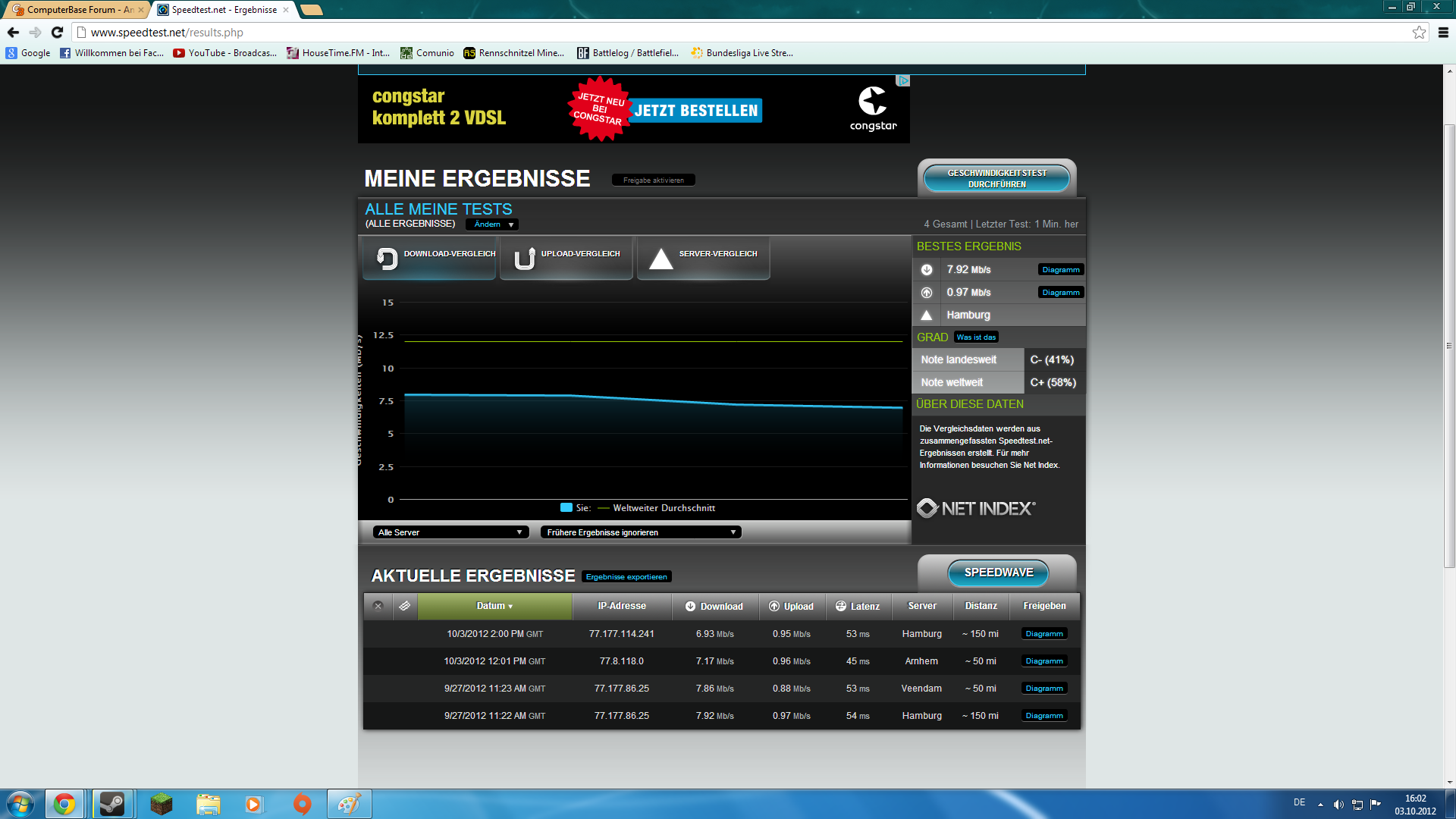
Task: Toggle Freigabe aktivieren
Action: coord(653,180)
